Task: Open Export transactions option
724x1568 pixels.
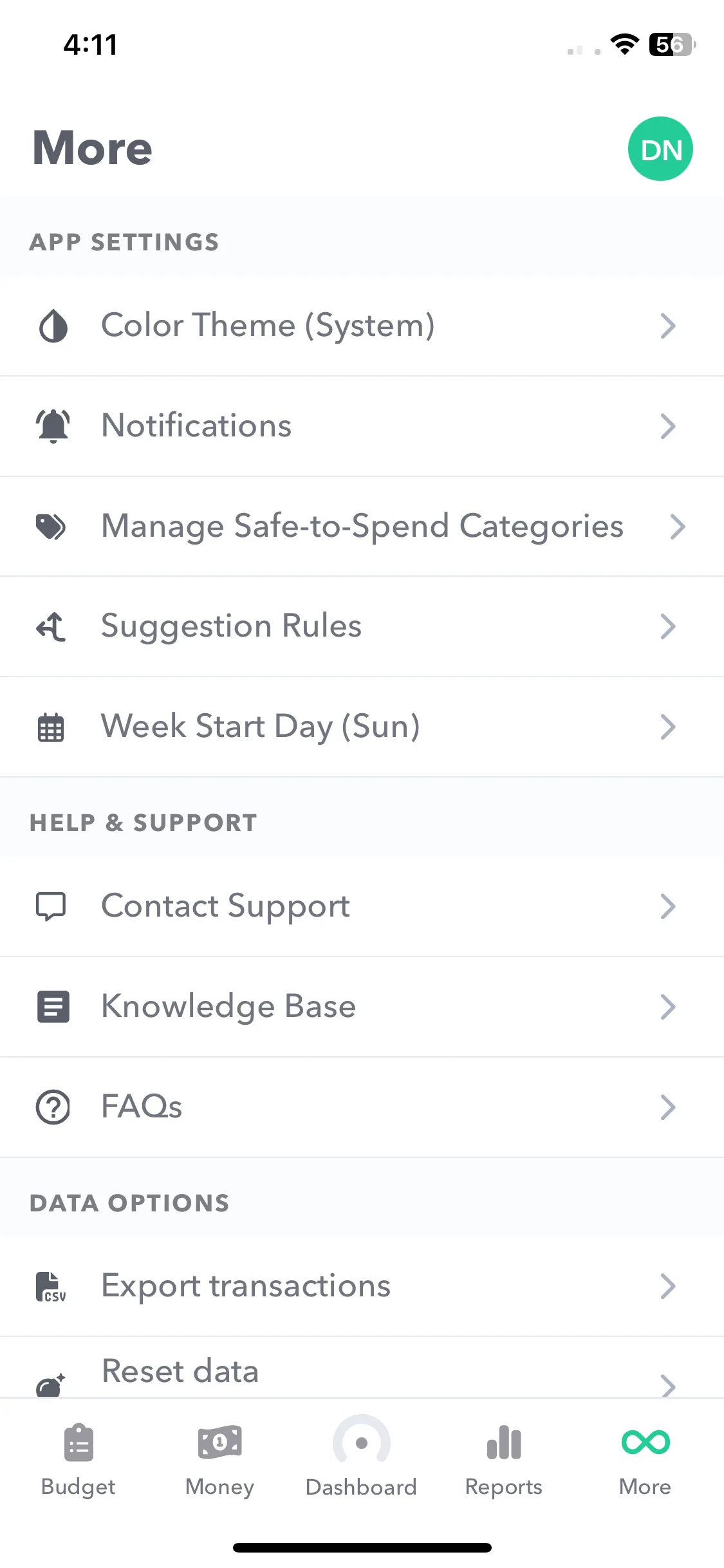Action: point(362,1287)
